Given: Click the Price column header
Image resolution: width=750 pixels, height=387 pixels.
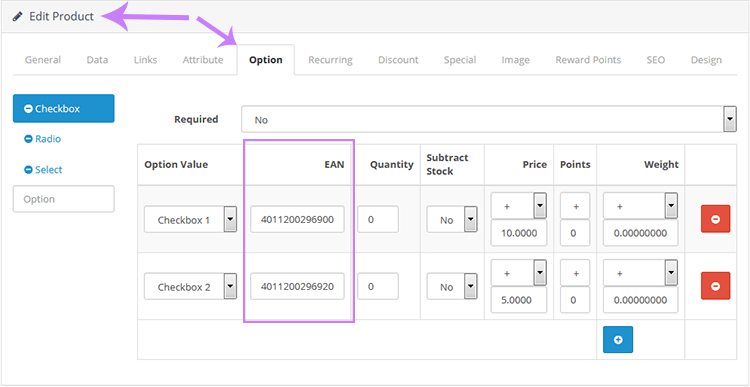Looking at the screenshot, I should pyautogui.click(x=535, y=165).
